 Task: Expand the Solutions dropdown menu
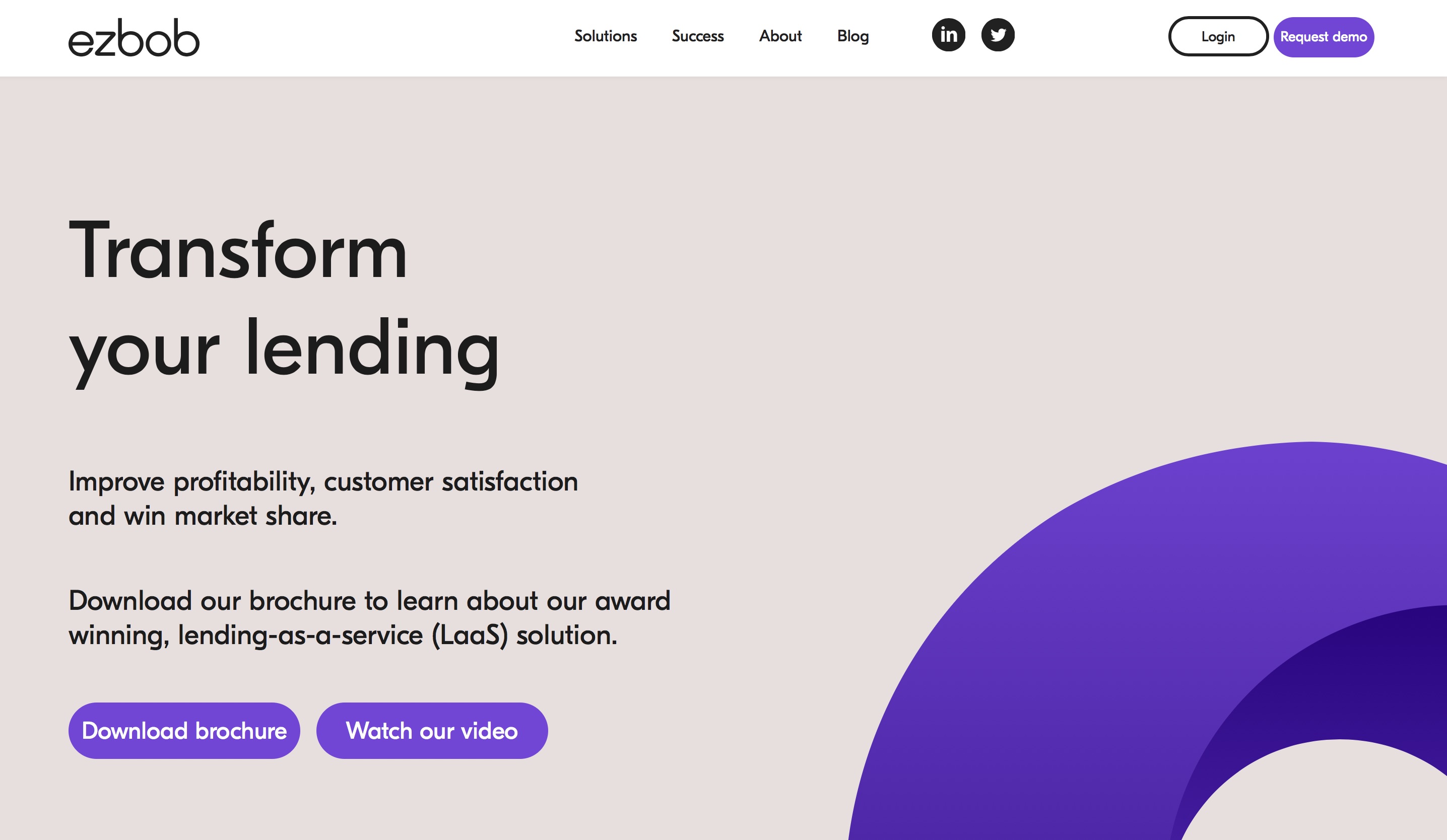[x=605, y=36]
